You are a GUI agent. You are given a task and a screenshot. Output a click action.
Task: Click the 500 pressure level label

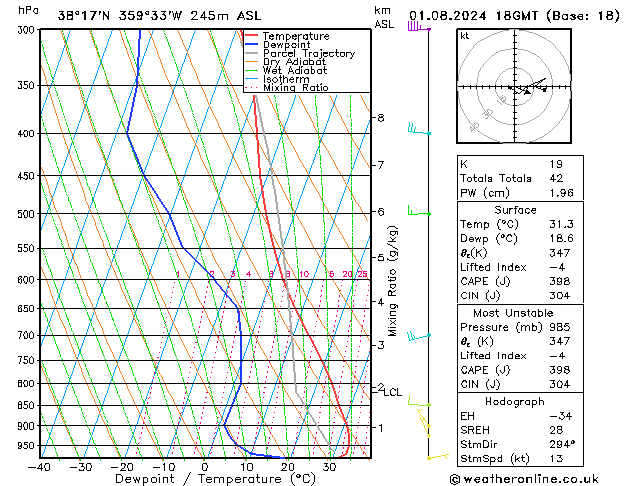(28, 214)
